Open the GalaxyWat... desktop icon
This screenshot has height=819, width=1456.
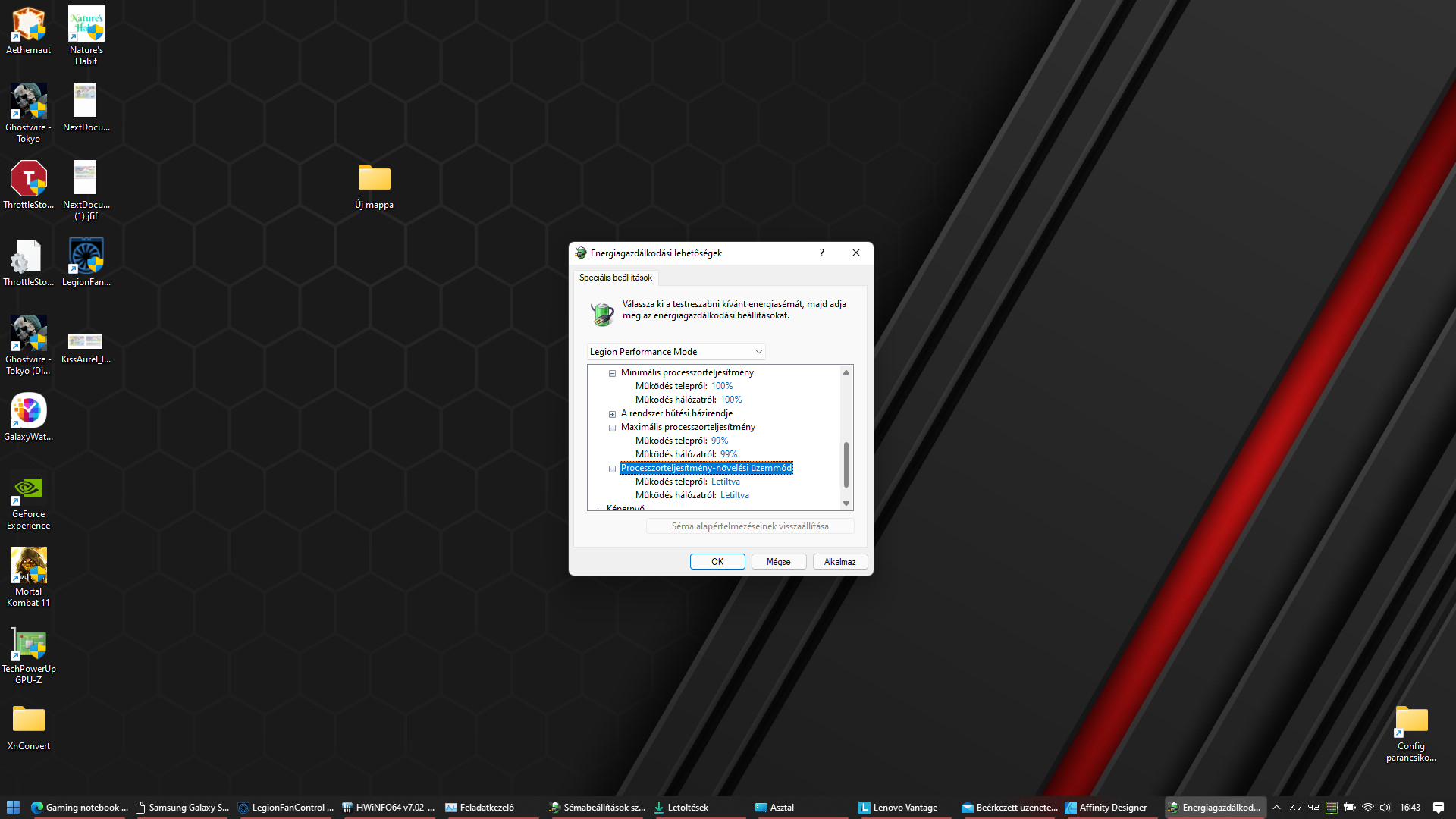pos(29,416)
